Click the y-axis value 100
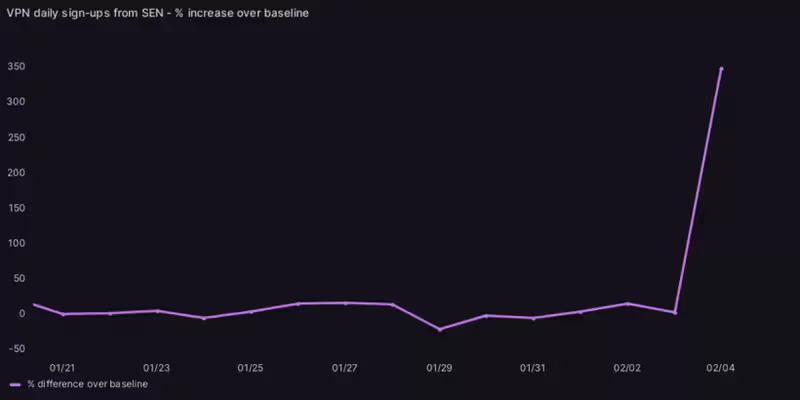800x400 pixels. [x=16, y=243]
